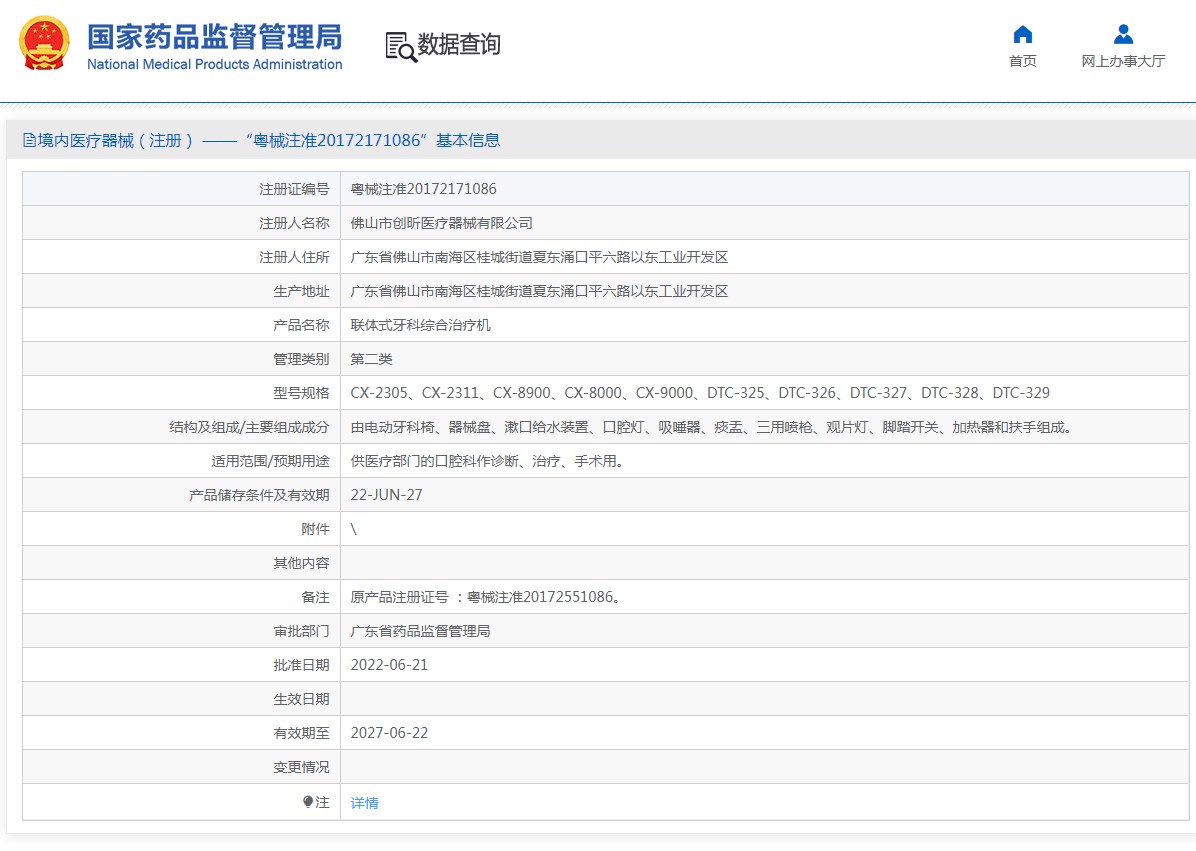Click the lightbulb icon beside 注
The height and width of the screenshot is (851, 1196).
(307, 802)
